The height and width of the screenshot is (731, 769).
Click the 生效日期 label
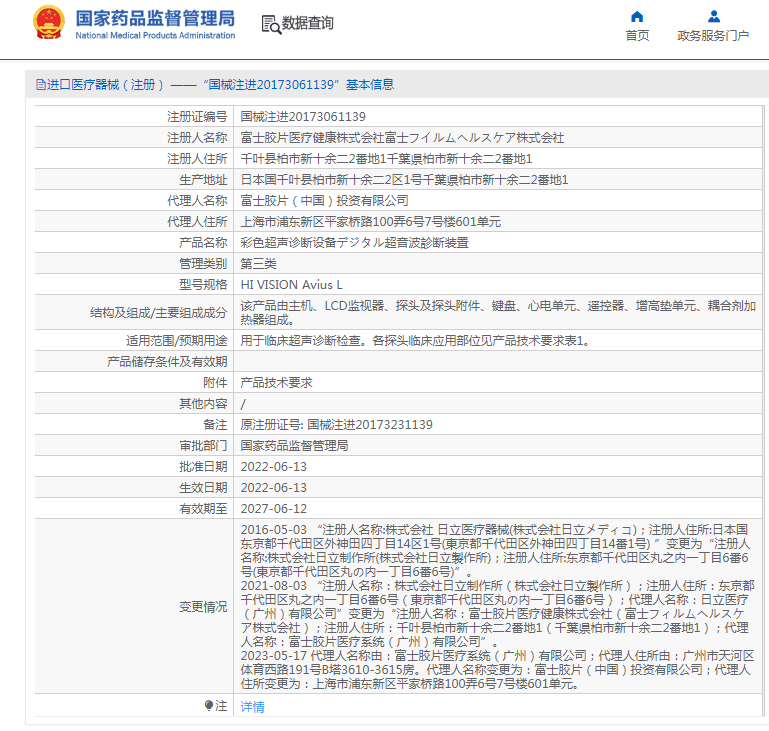(203, 488)
